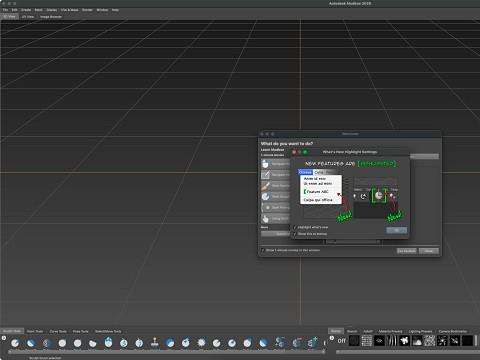Switch to the Falloff tray tab

coord(368,331)
